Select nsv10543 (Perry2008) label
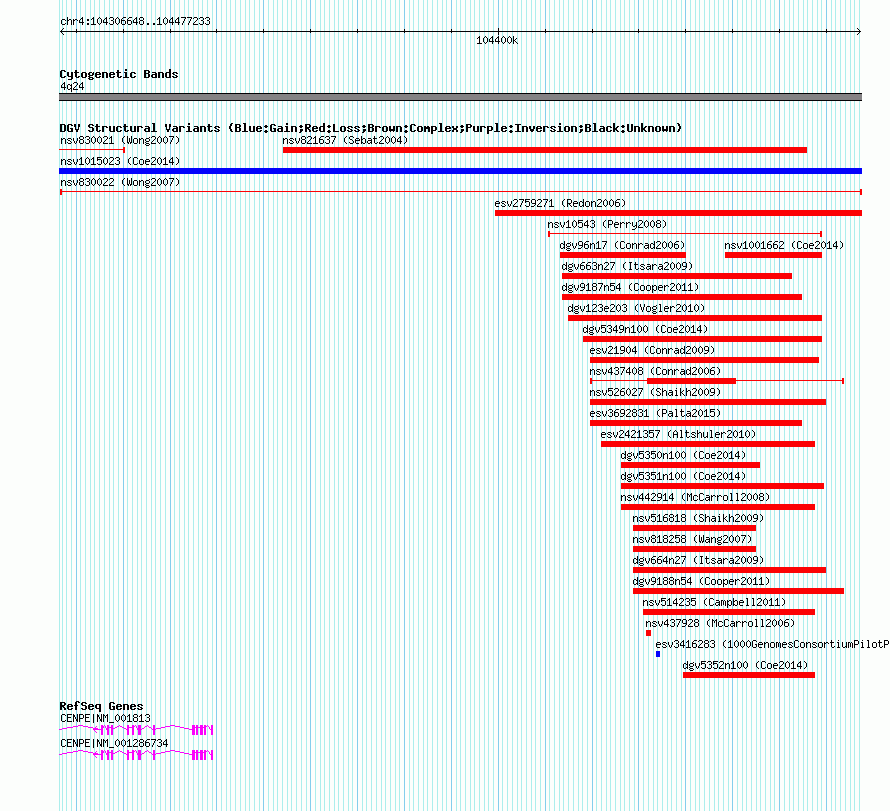This screenshot has height=811, width=890. coord(607,224)
